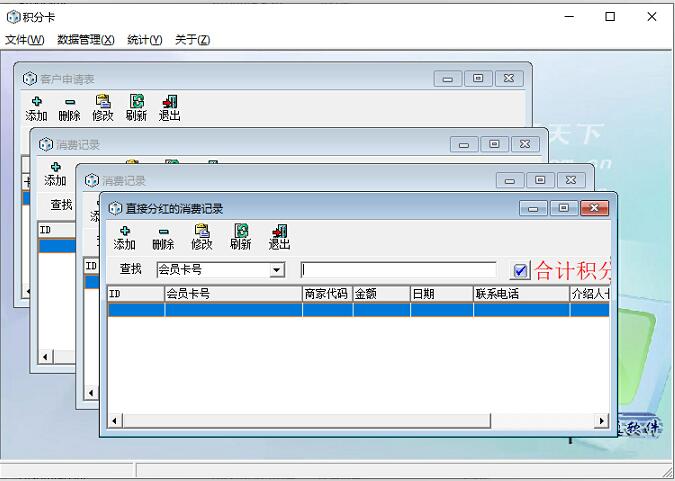Click Refresh (刷新) in 客户申请表 window

(x=136, y=109)
